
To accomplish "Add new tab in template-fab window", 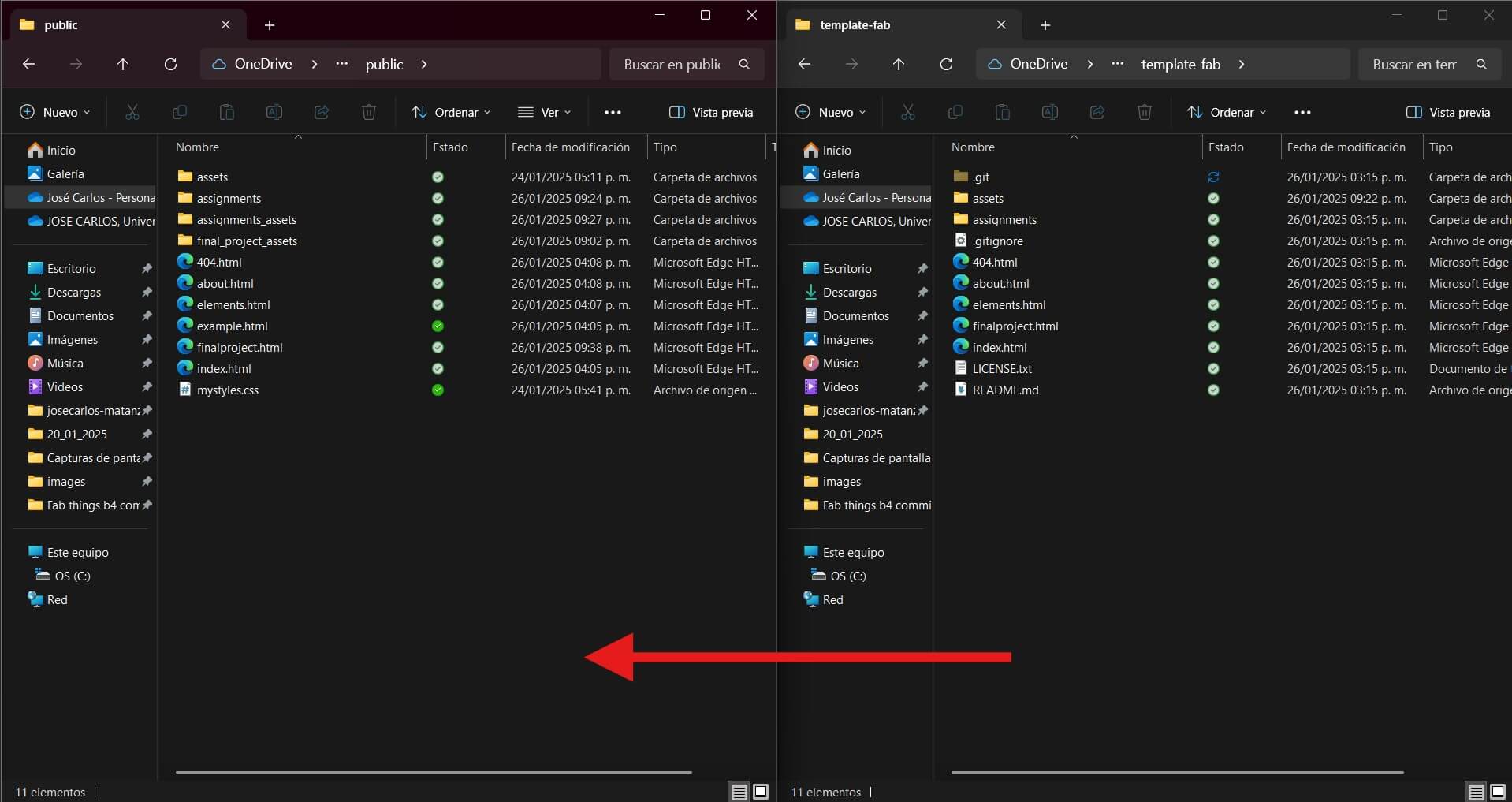I will coord(1045,25).
